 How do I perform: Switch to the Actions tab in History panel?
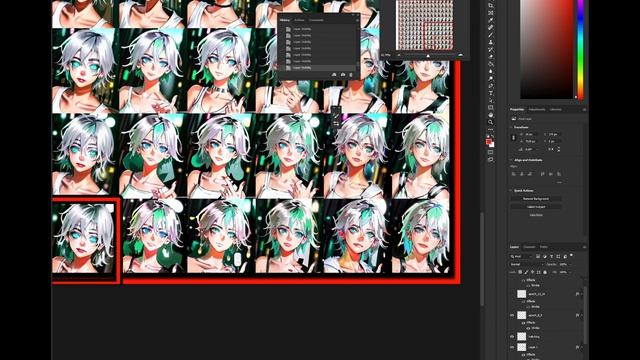coord(299,20)
